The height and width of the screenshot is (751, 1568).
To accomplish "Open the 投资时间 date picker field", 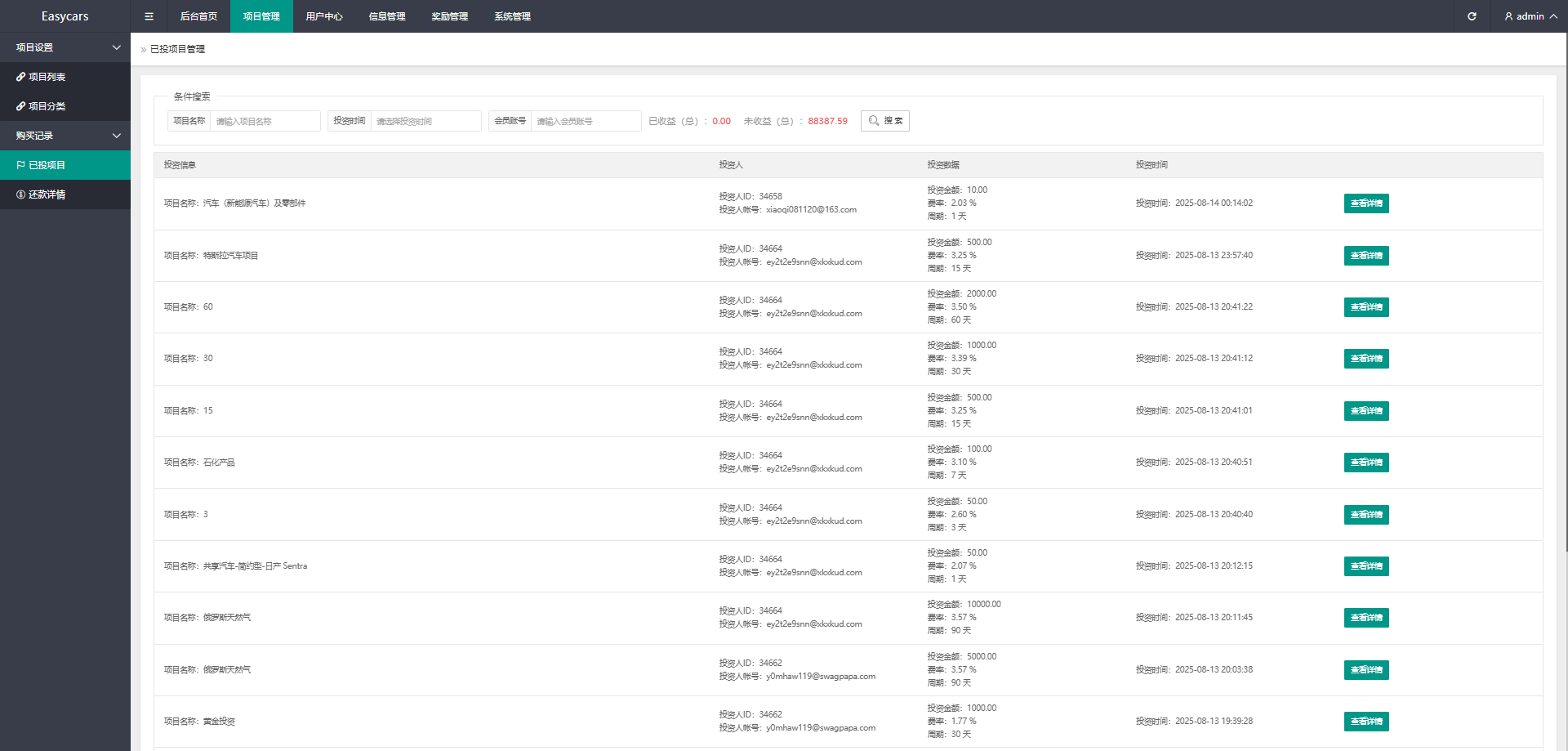I will [x=425, y=121].
